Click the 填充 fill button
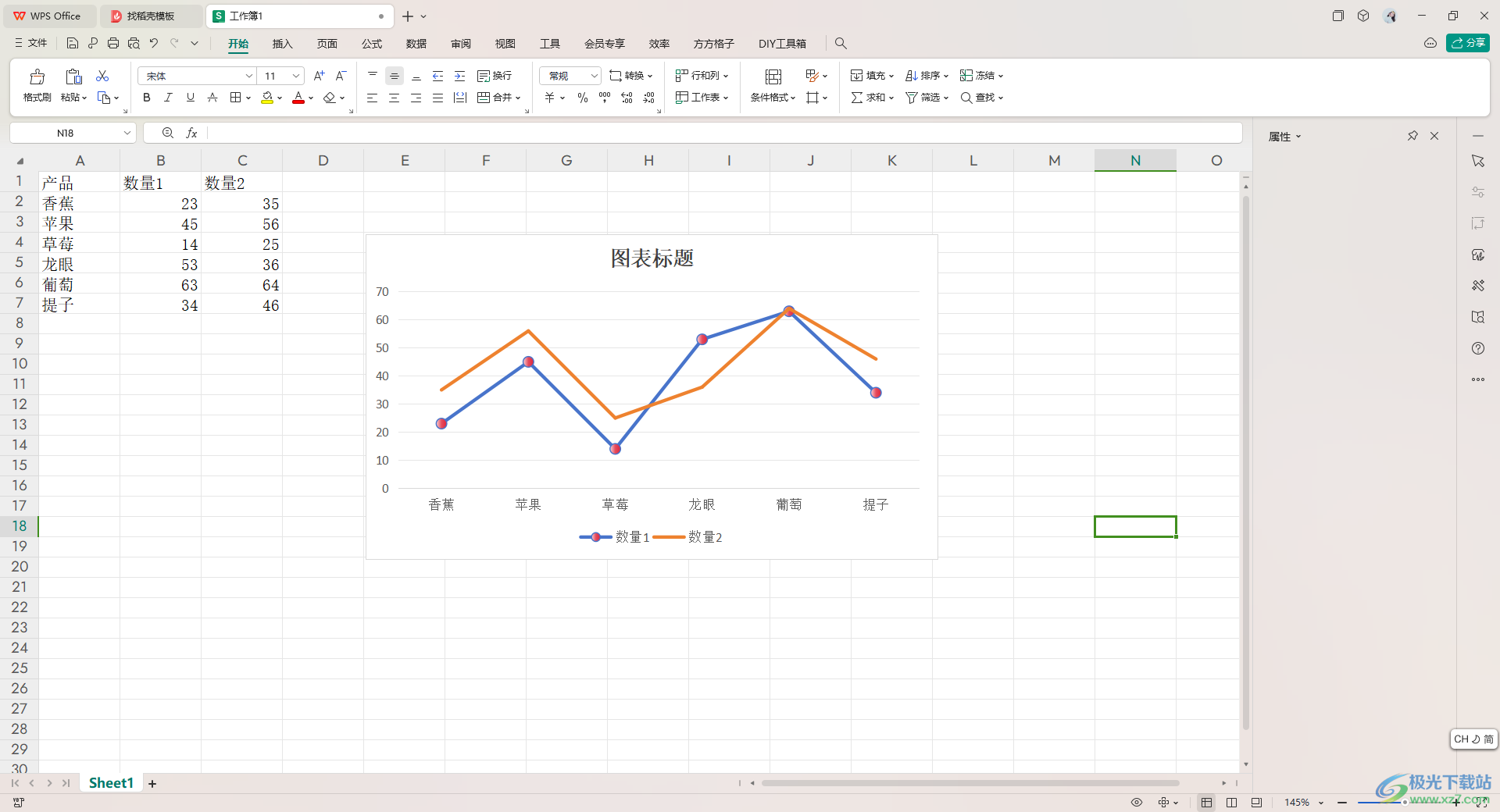Image resolution: width=1500 pixels, height=812 pixels. point(871,76)
